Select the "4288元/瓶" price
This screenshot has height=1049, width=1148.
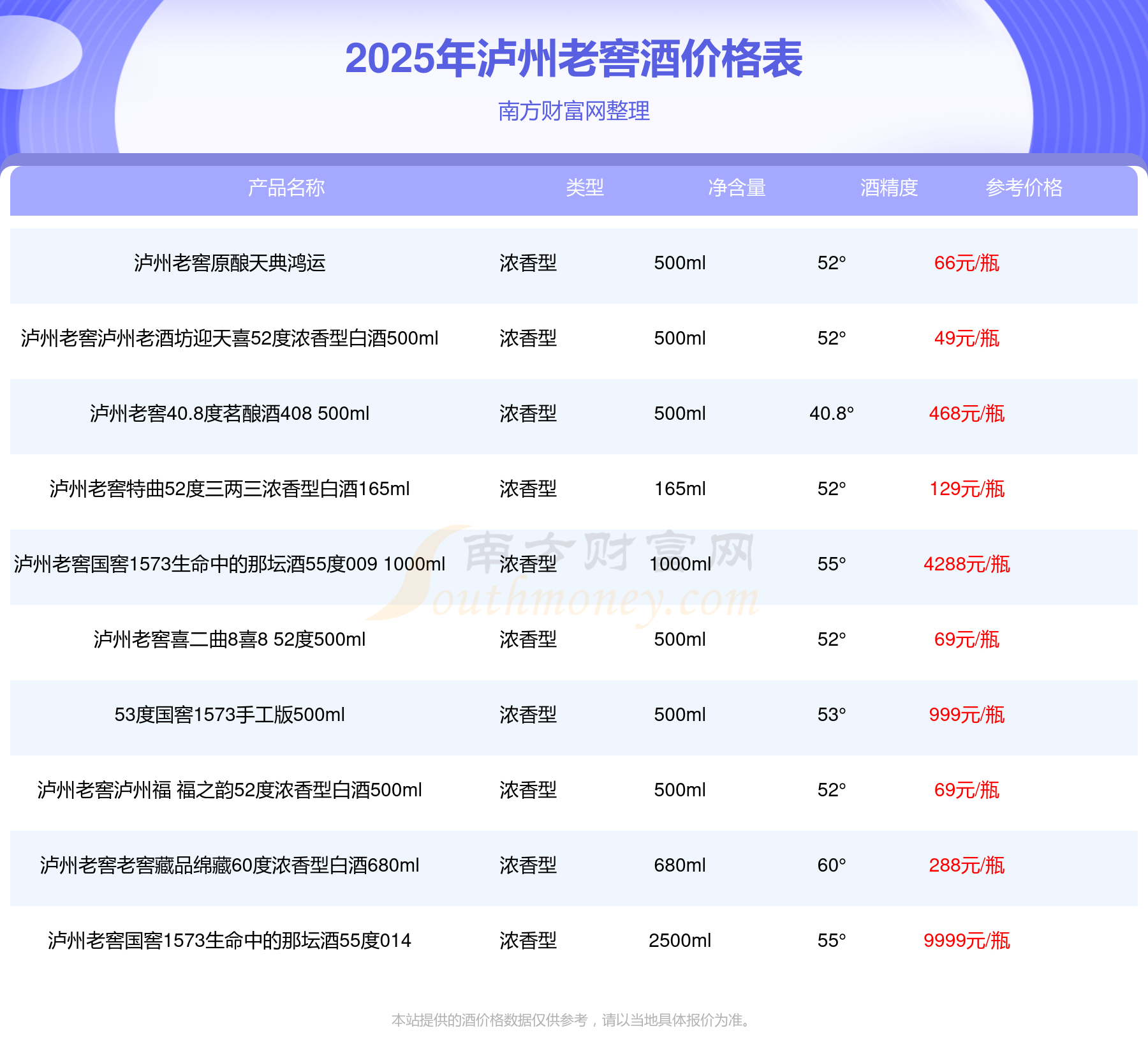(x=967, y=564)
